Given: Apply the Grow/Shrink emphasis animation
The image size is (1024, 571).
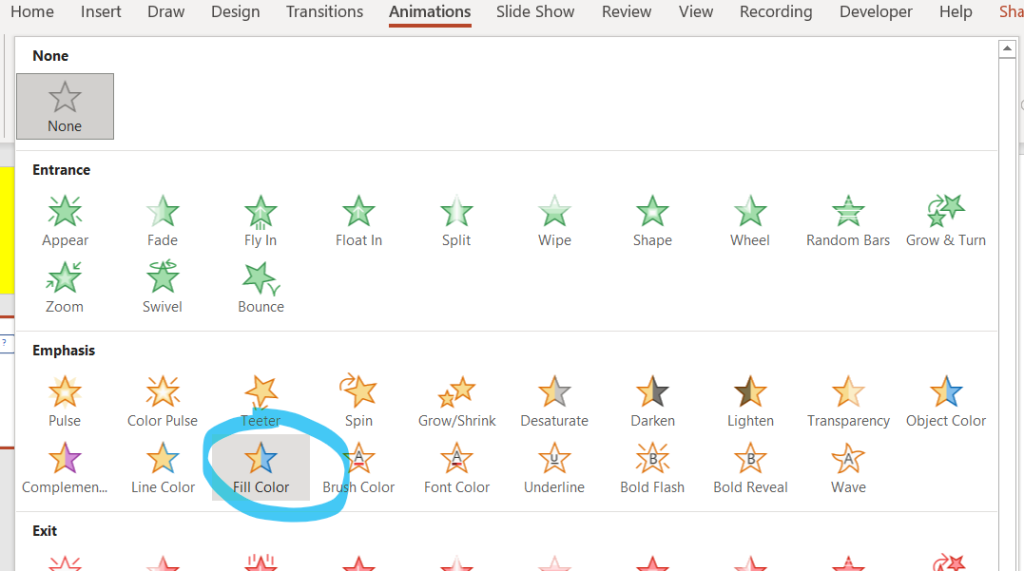Looking at the screenshot, I should pyautogui.click(x=456, y=401).
